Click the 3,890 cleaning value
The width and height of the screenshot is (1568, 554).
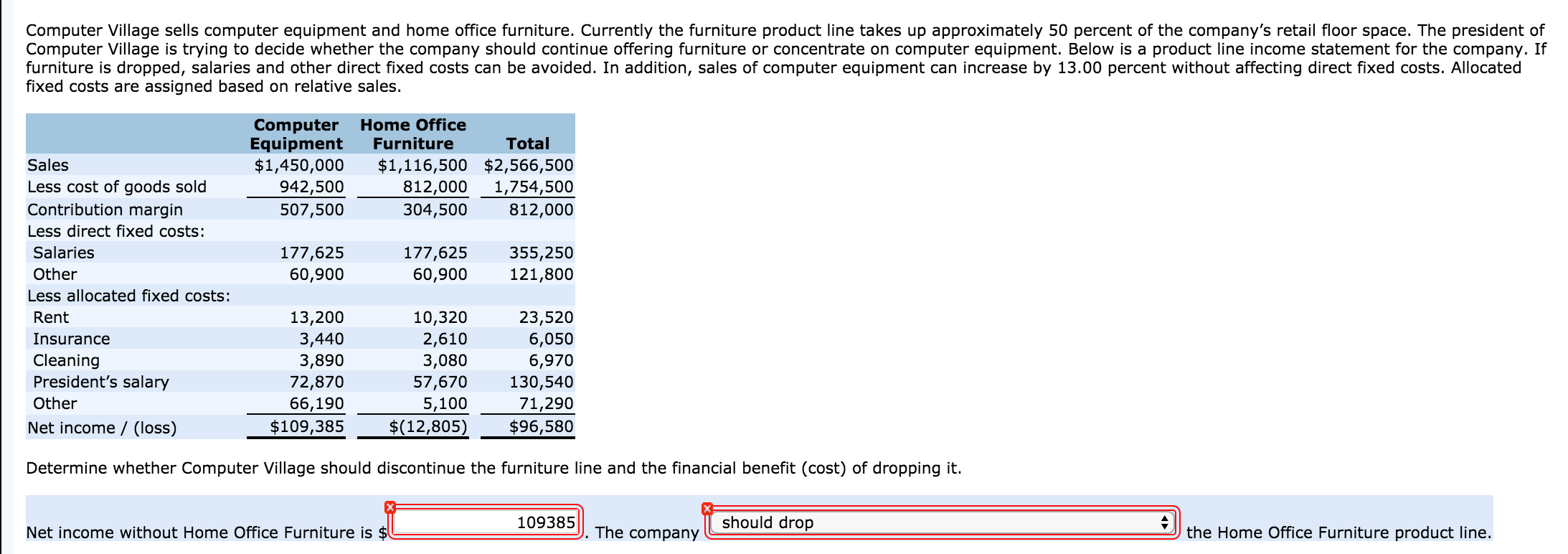click(321, 360)
